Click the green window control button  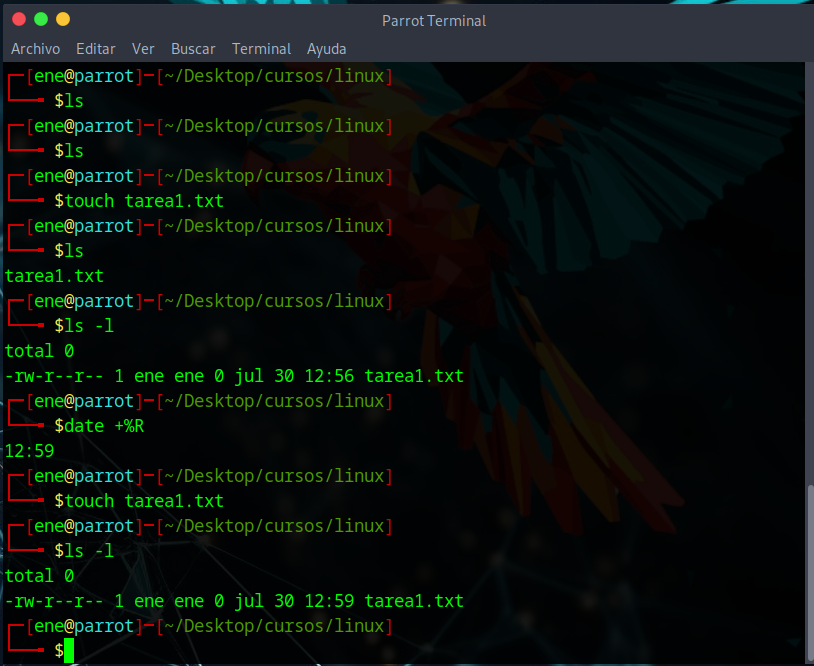(x=41, y=19)
